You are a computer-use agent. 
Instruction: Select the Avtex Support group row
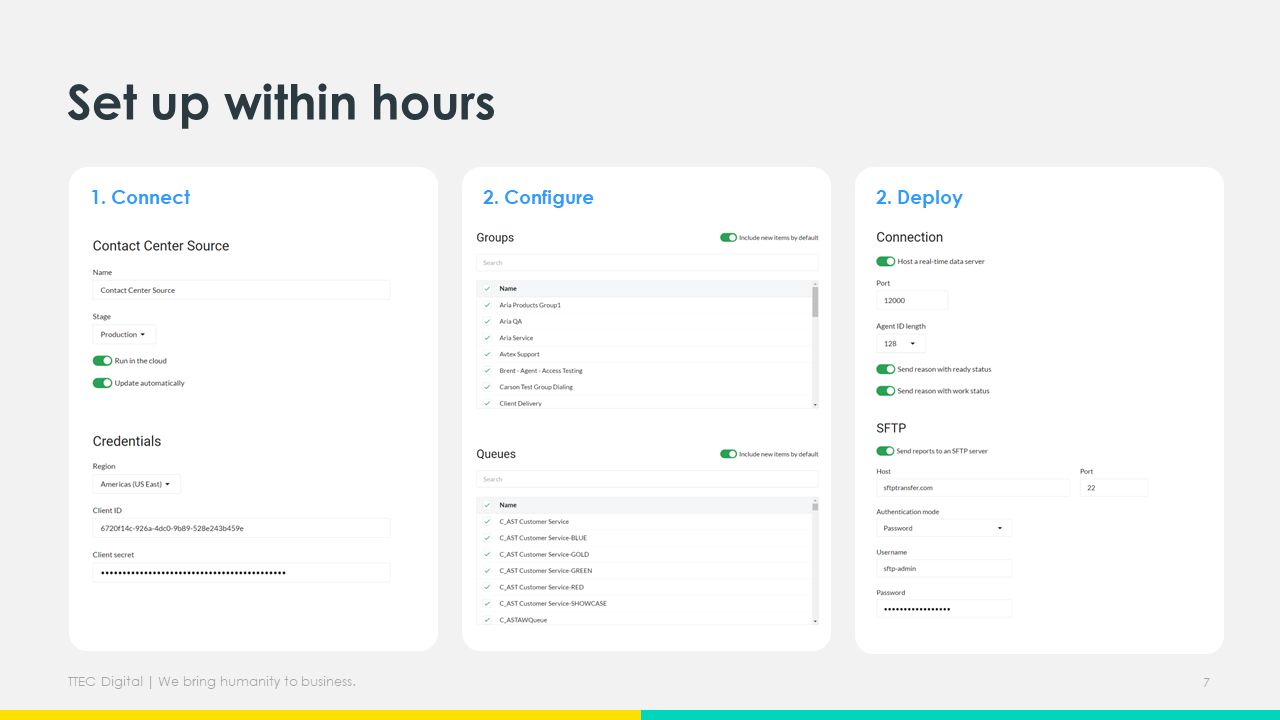(x=519, y=354)
